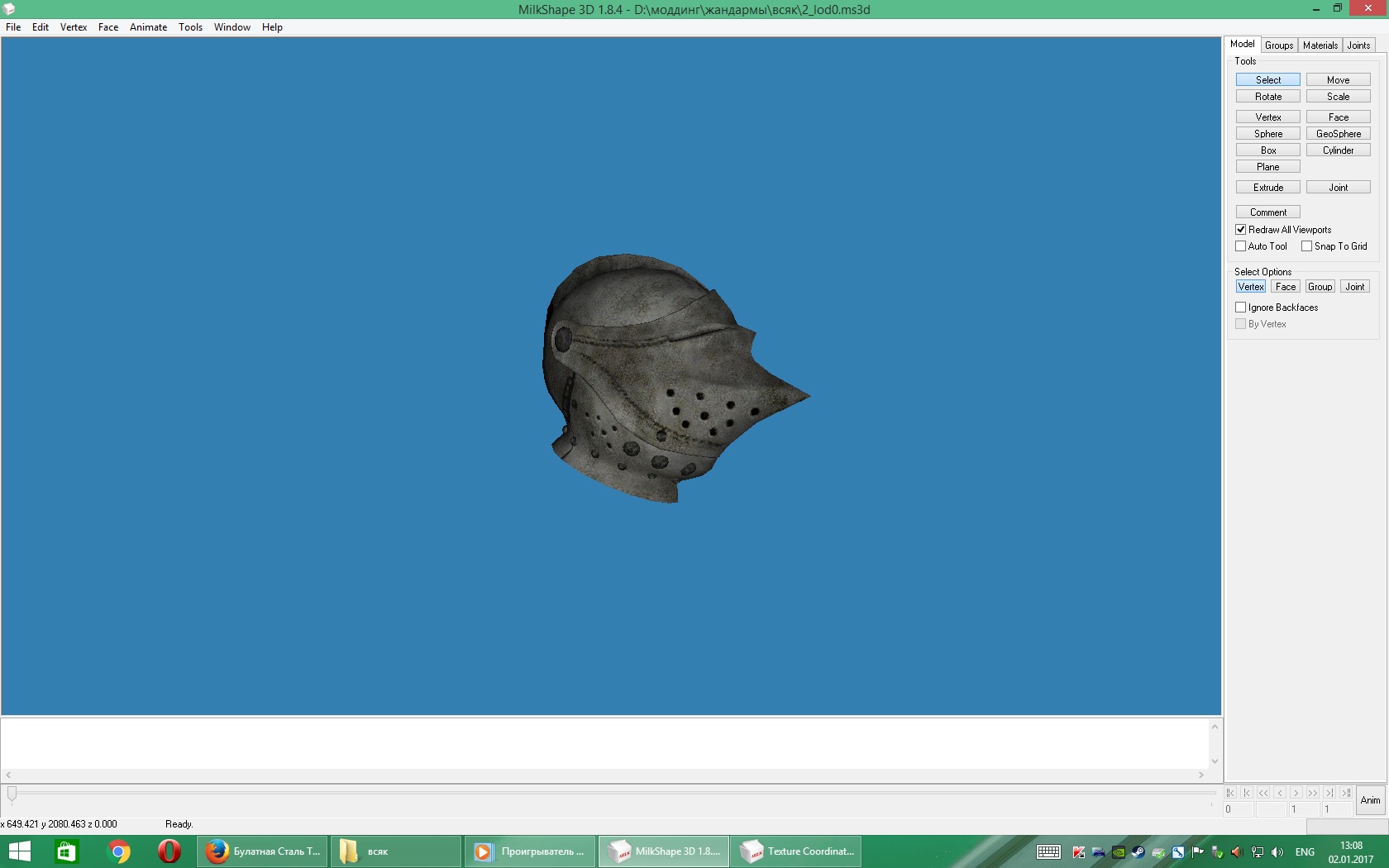This screenshot has width=1389, height=868.
Task: Launch Google Chrome from taskbar
Action: point(118,851)
